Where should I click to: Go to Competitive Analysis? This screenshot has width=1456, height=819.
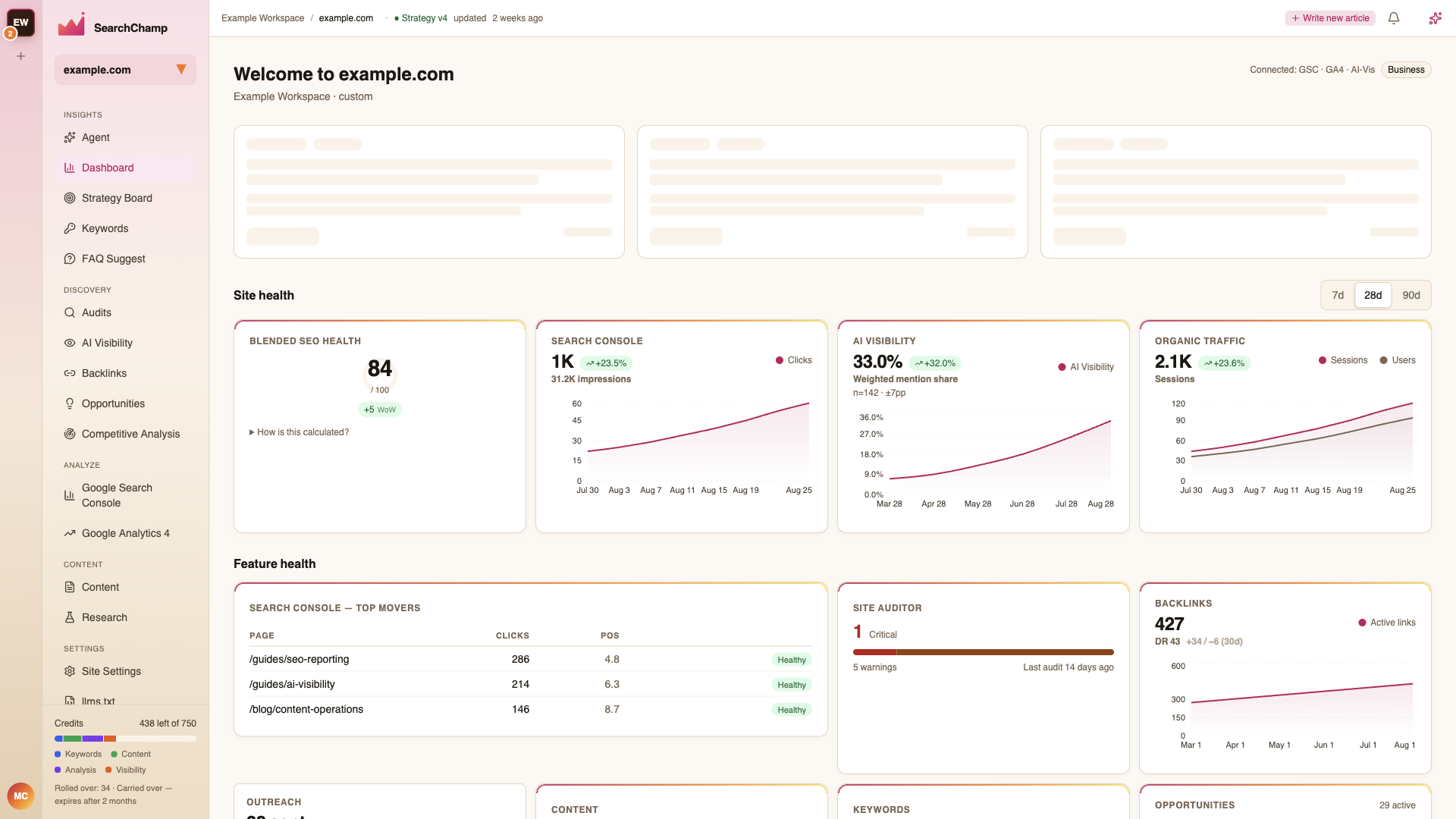click(x=125, y=434)
